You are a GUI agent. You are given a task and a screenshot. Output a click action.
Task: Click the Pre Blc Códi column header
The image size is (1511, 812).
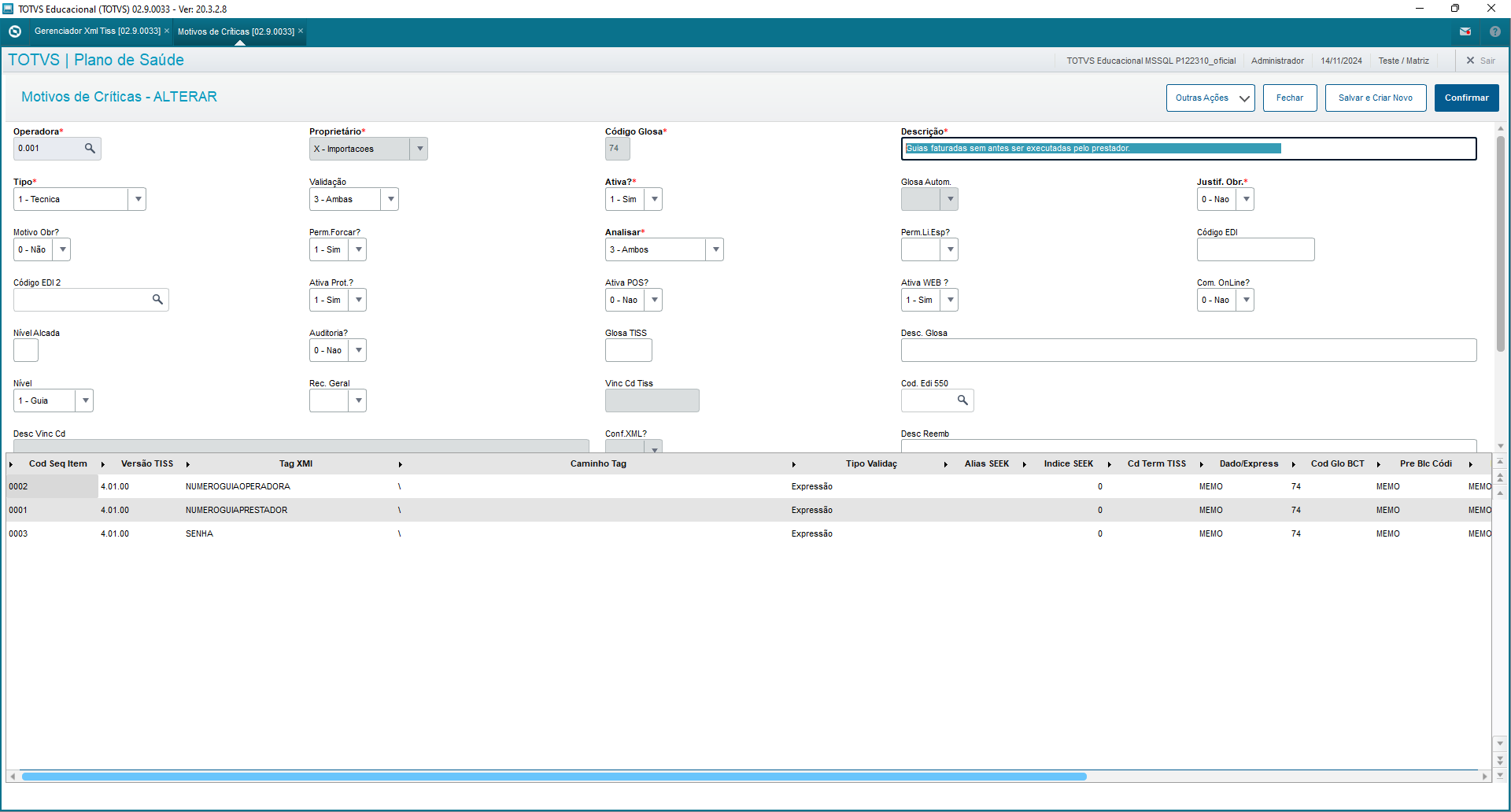point(1425,464)
